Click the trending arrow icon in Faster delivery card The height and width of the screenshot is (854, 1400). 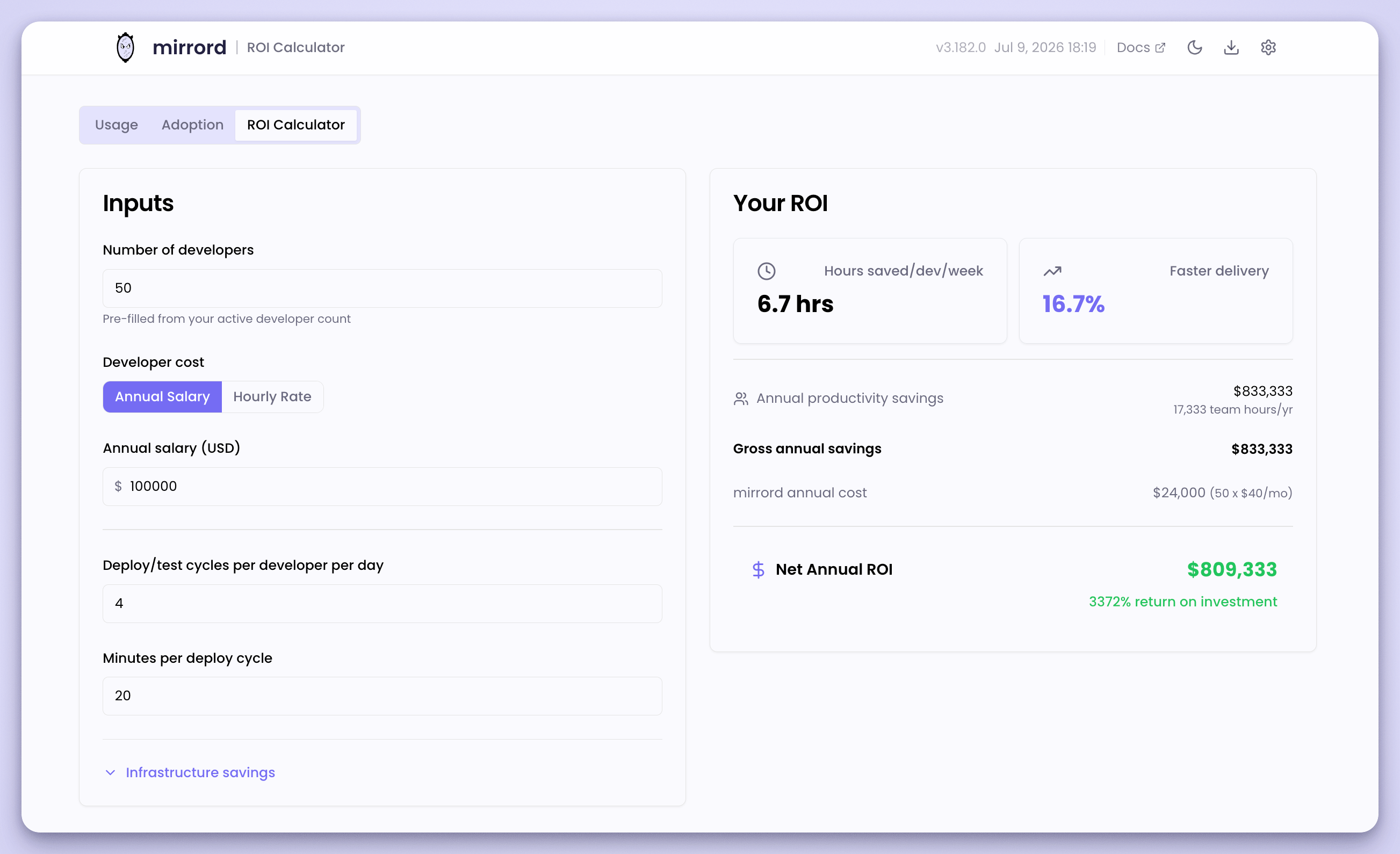coord(1052,271)
